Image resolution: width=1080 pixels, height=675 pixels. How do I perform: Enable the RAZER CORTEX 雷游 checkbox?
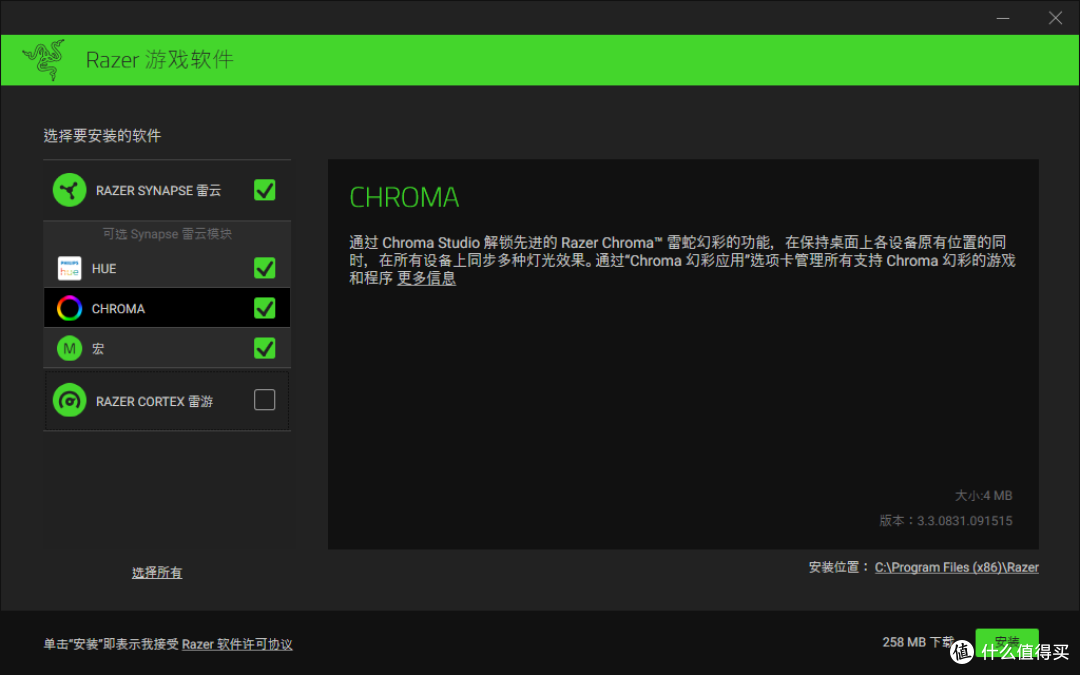[x=264, y=399]
